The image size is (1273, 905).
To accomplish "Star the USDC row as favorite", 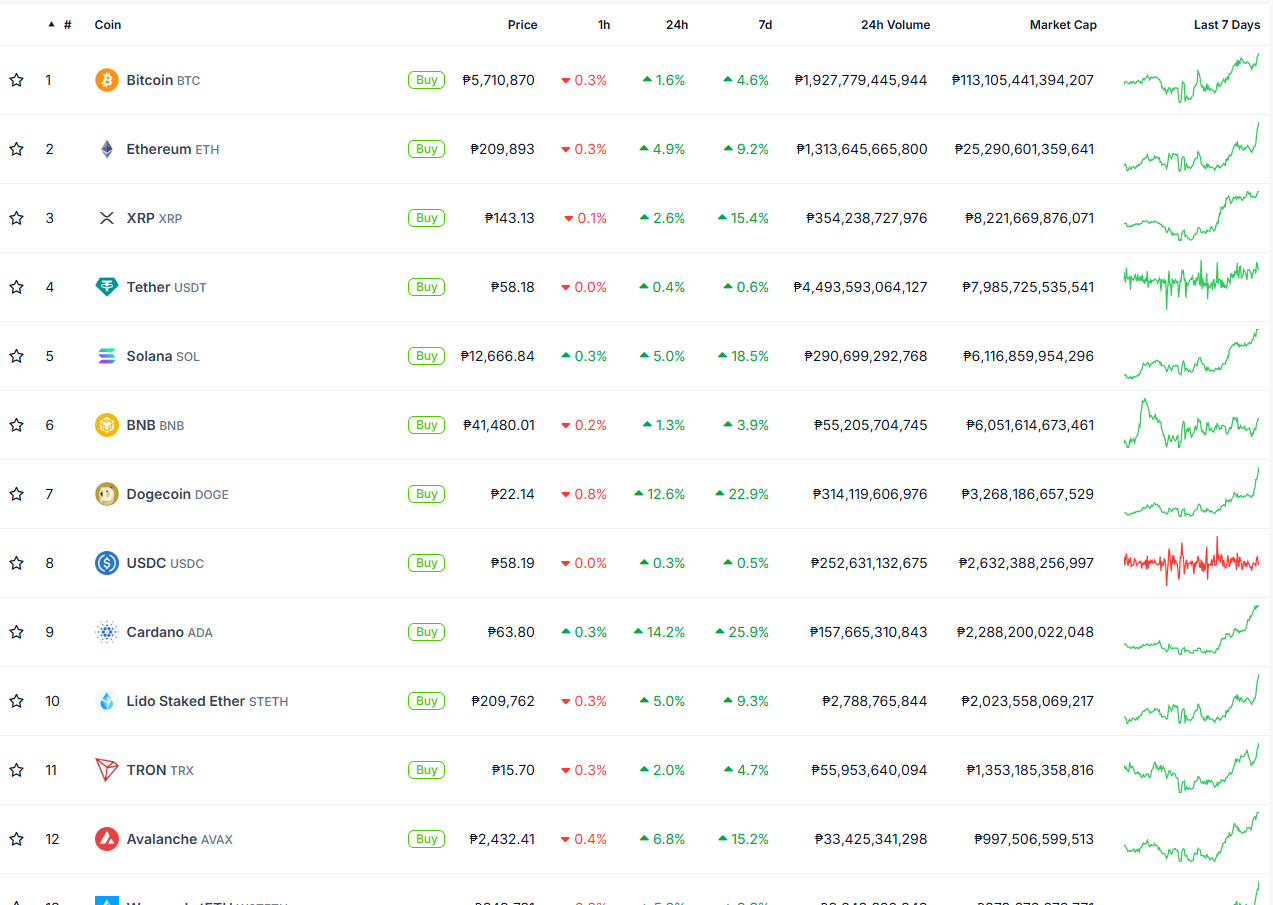I will pyautogui.click(x=16, y=563).
